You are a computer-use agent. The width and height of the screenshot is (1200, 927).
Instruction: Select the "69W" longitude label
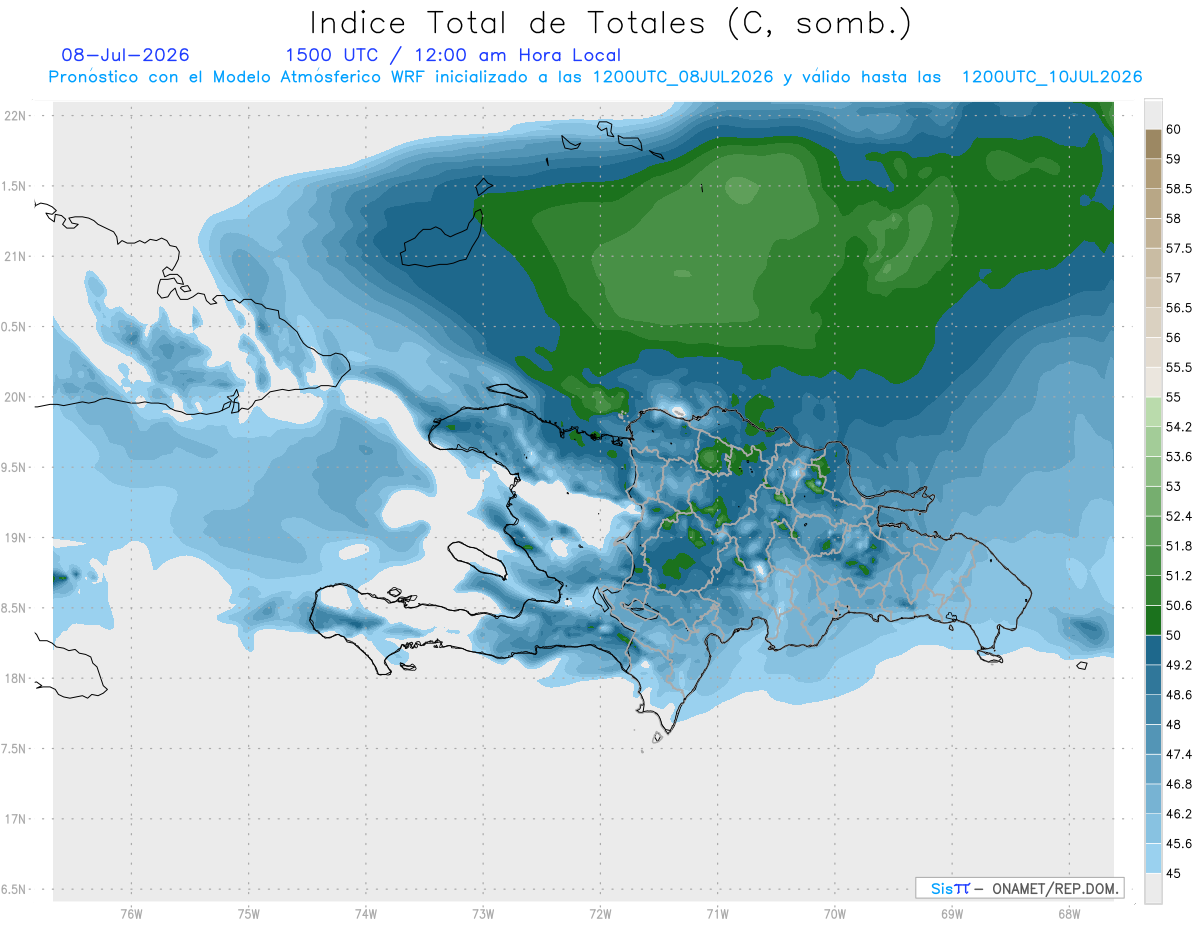[951, 913]
